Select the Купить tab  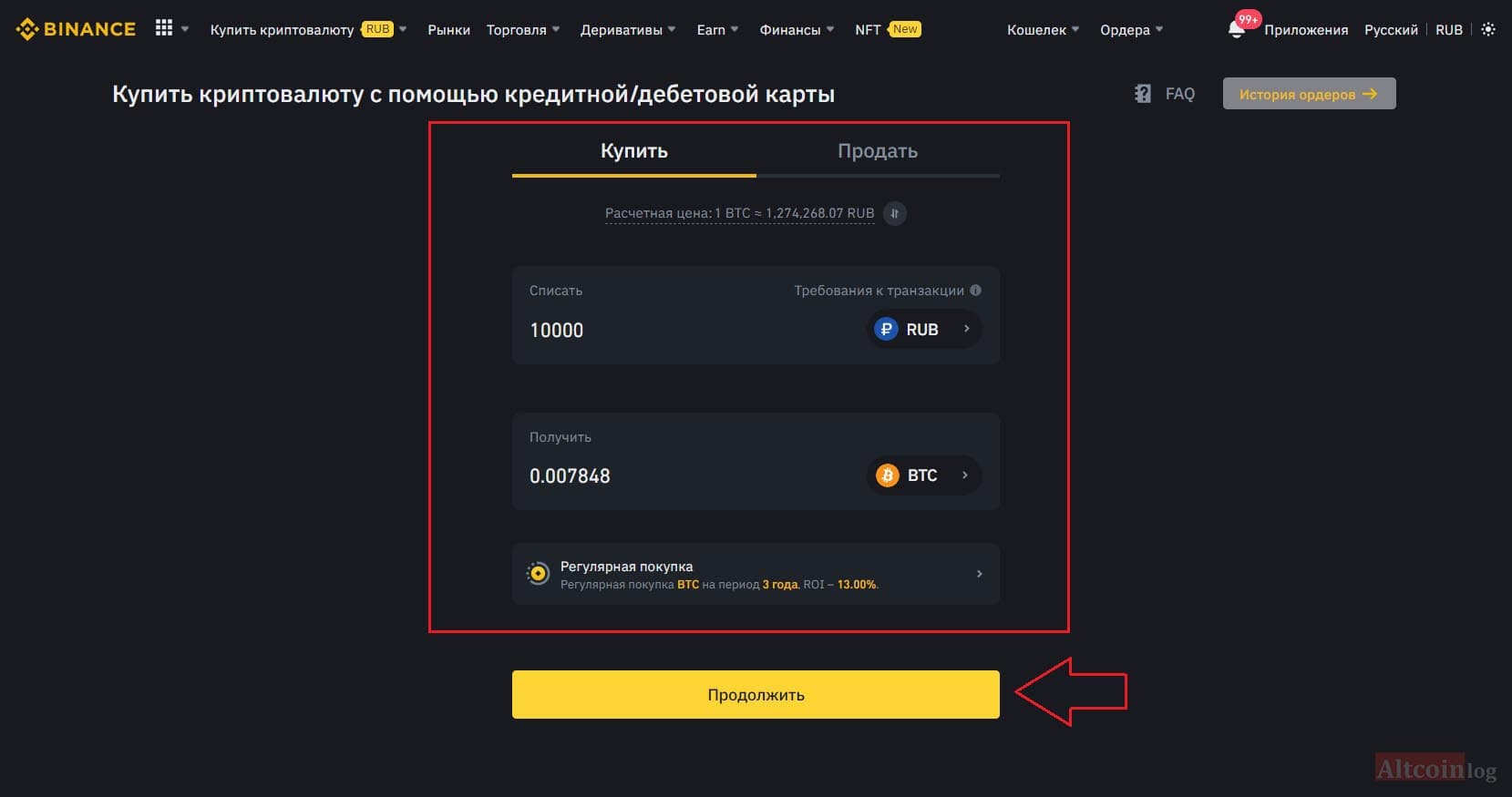tap(634, 151)
